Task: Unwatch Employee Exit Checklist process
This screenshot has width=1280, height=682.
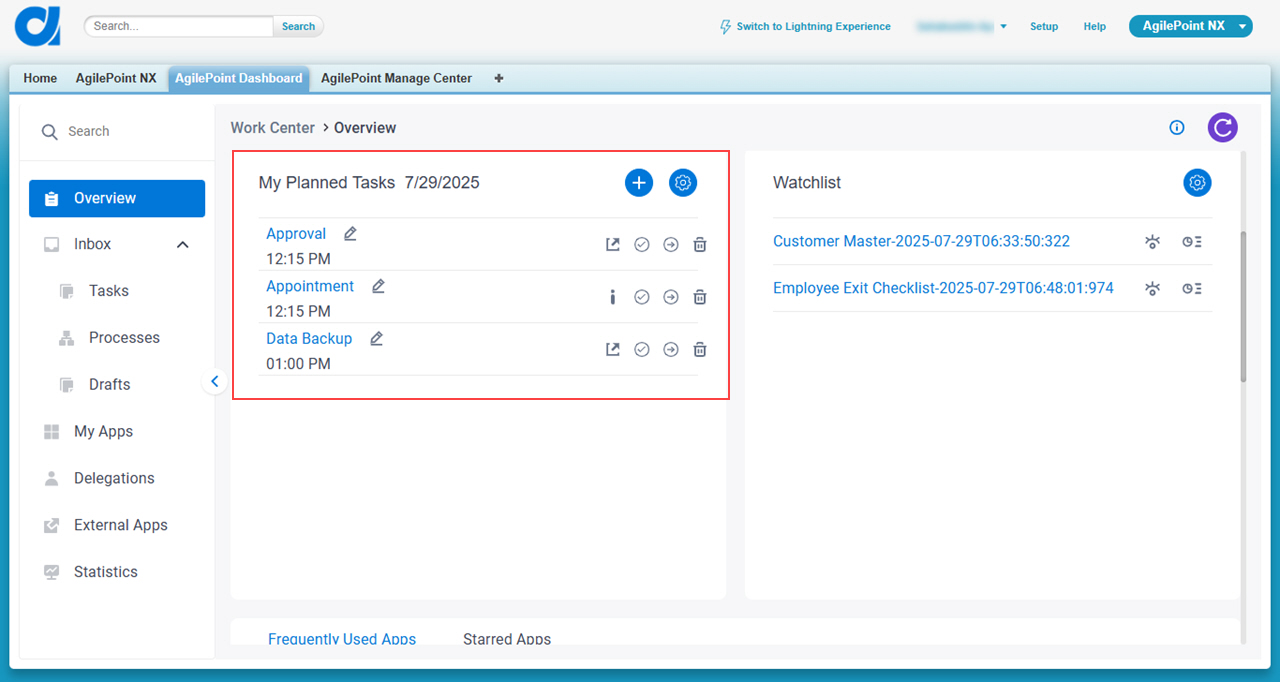Action: coord(1153,289)
